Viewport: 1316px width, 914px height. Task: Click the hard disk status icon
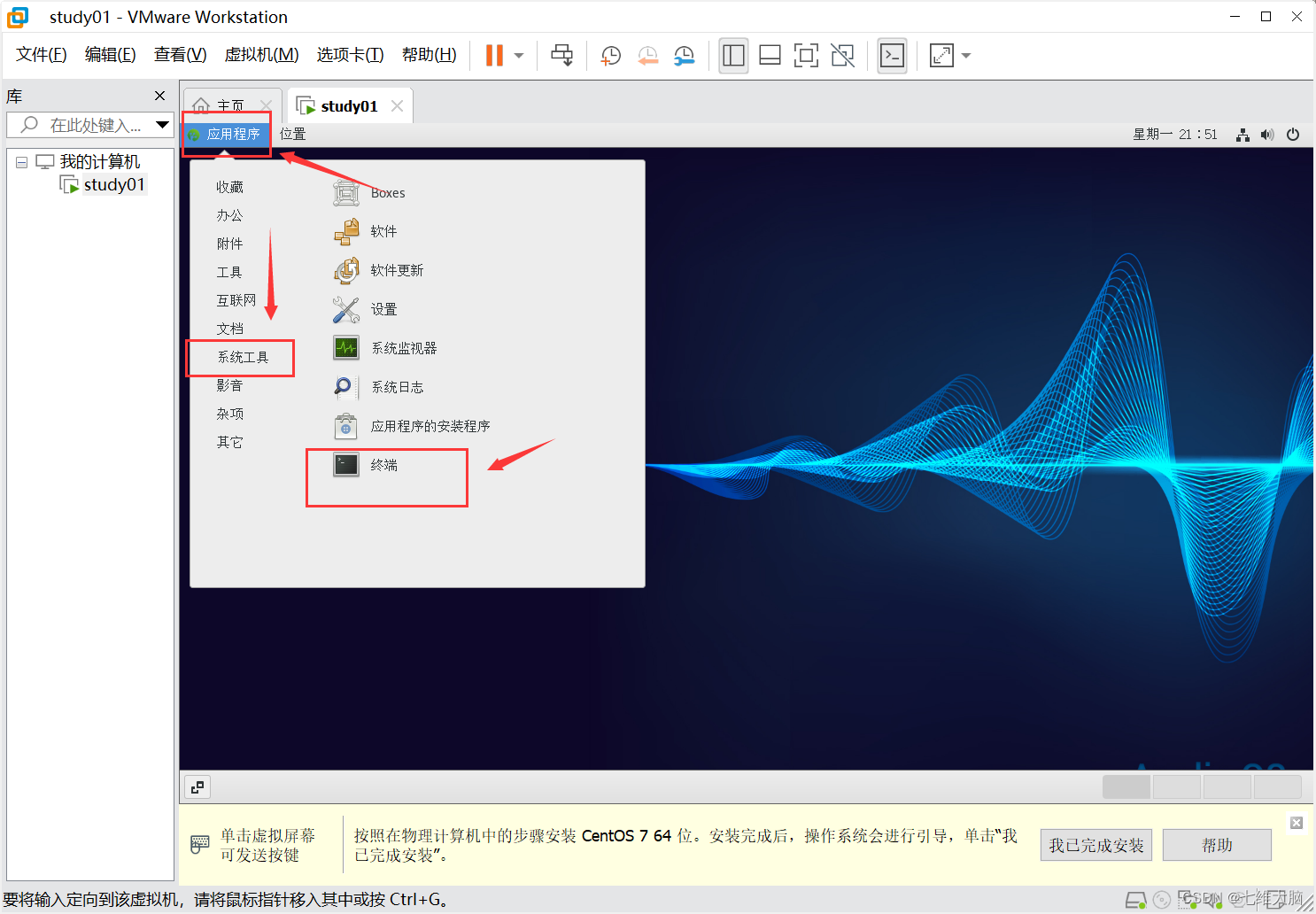[1135, 901]
